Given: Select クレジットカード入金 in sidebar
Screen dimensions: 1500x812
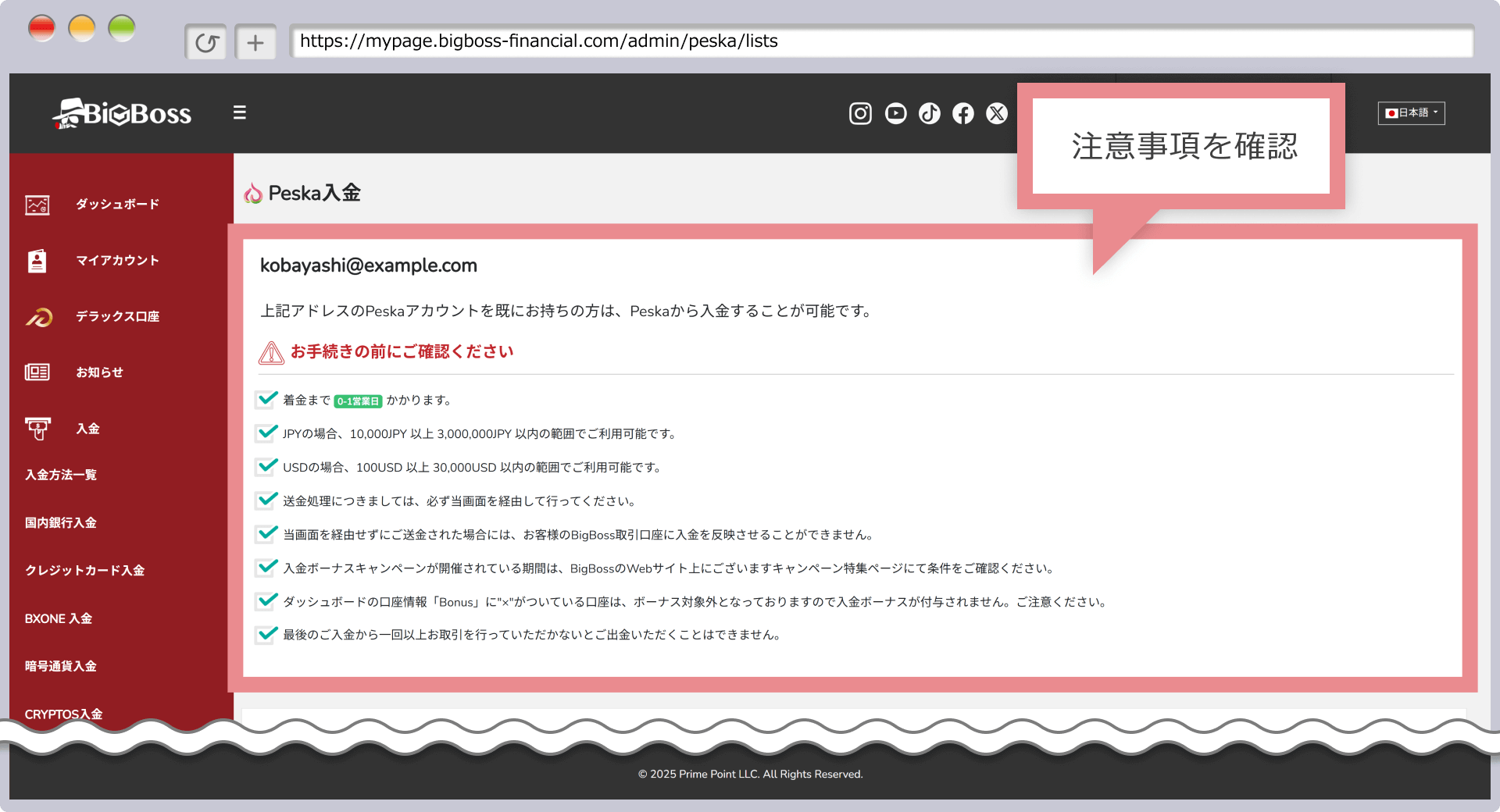Looking at the screenshot, I should 84,571.
